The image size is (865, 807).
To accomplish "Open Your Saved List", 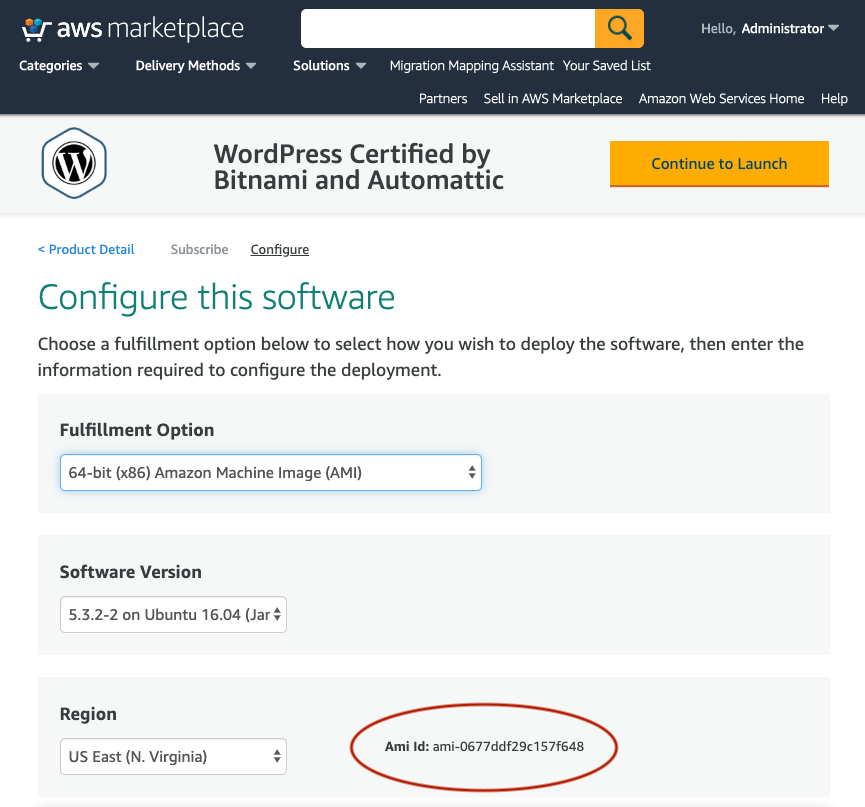I will tap(606, 66).
